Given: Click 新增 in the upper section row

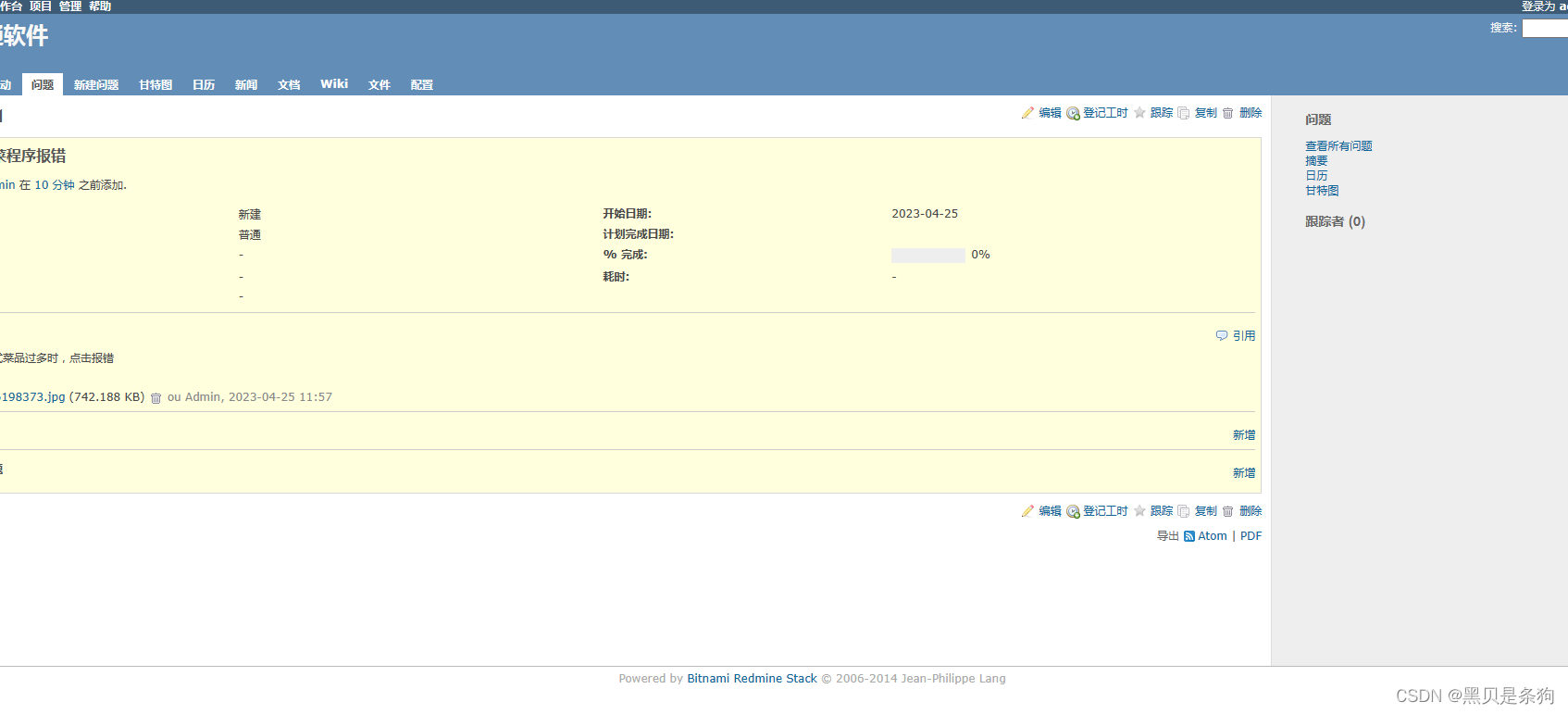Looking at the screenshot, I should [x=1244, y=435].
